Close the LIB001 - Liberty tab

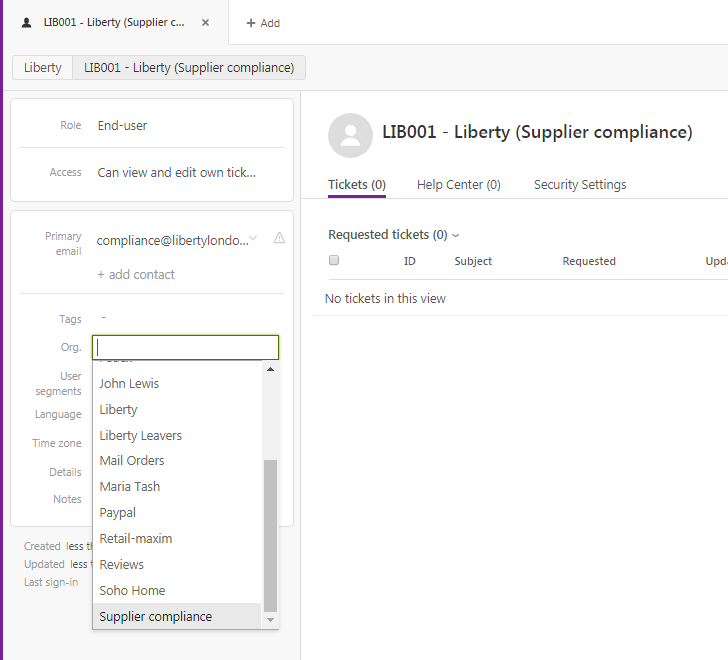coord(205,22)
